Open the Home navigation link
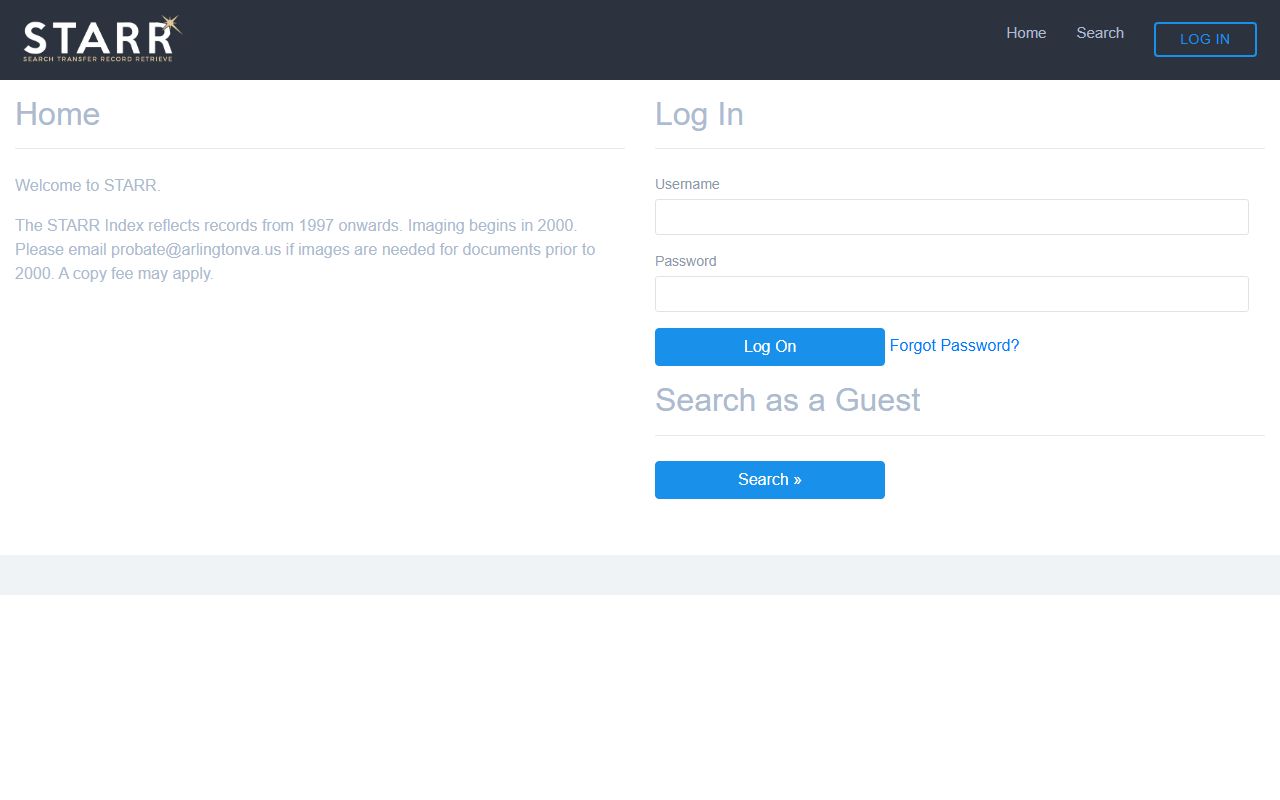Screen dimensions: 1280x800 1026,33
